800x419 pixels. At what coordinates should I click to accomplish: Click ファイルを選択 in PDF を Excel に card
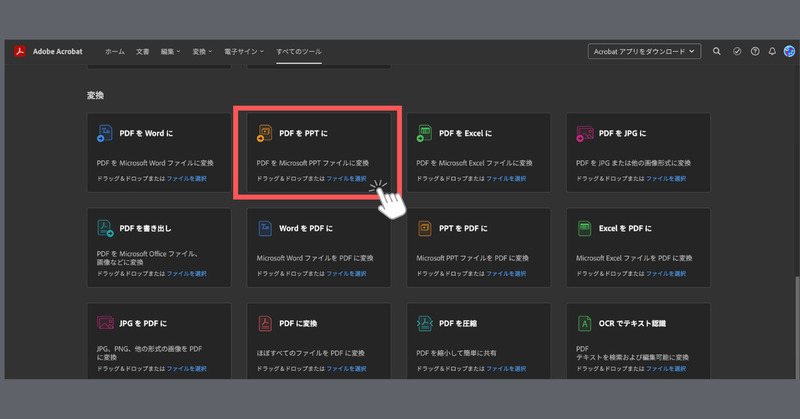pyautogui.click(x=506, y=179)
